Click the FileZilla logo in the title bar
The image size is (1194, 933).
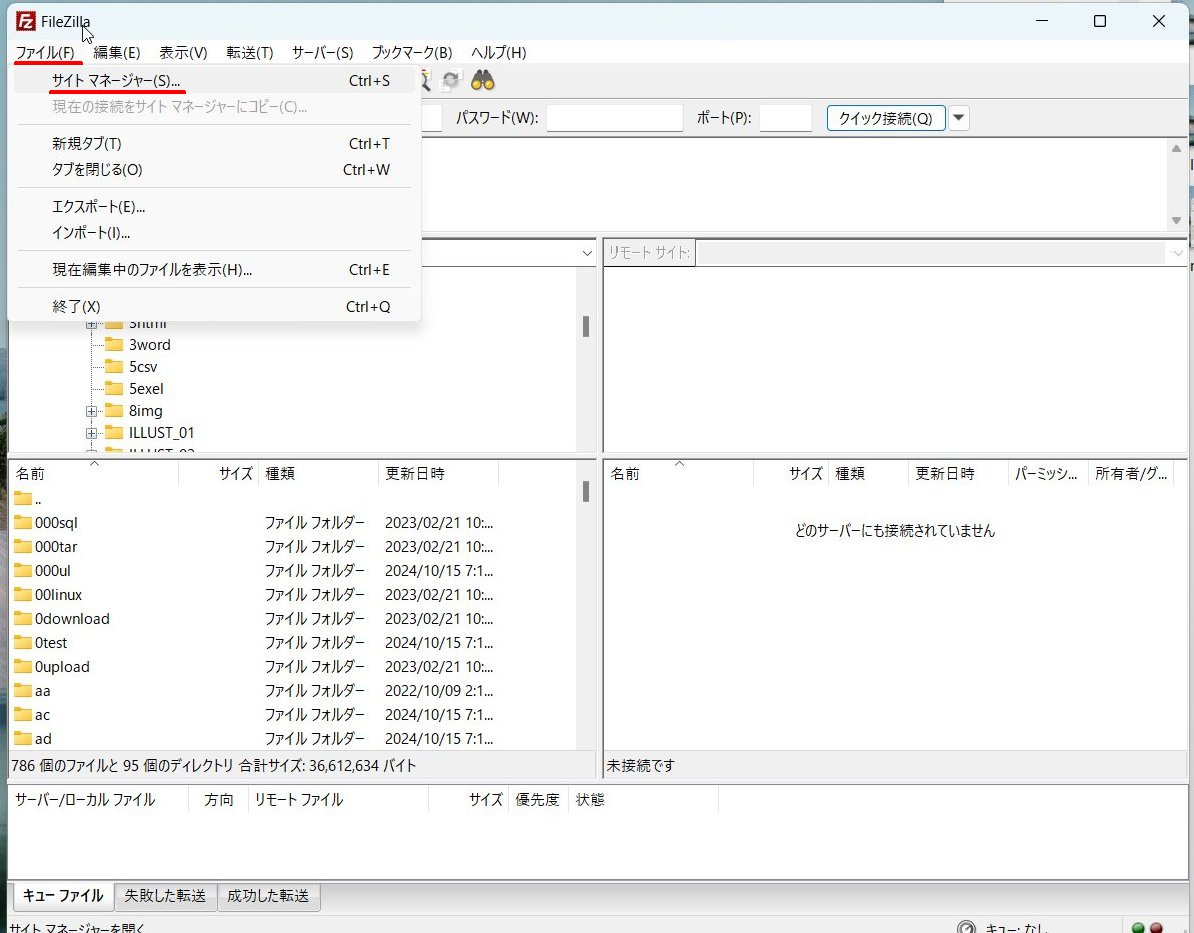25,21
